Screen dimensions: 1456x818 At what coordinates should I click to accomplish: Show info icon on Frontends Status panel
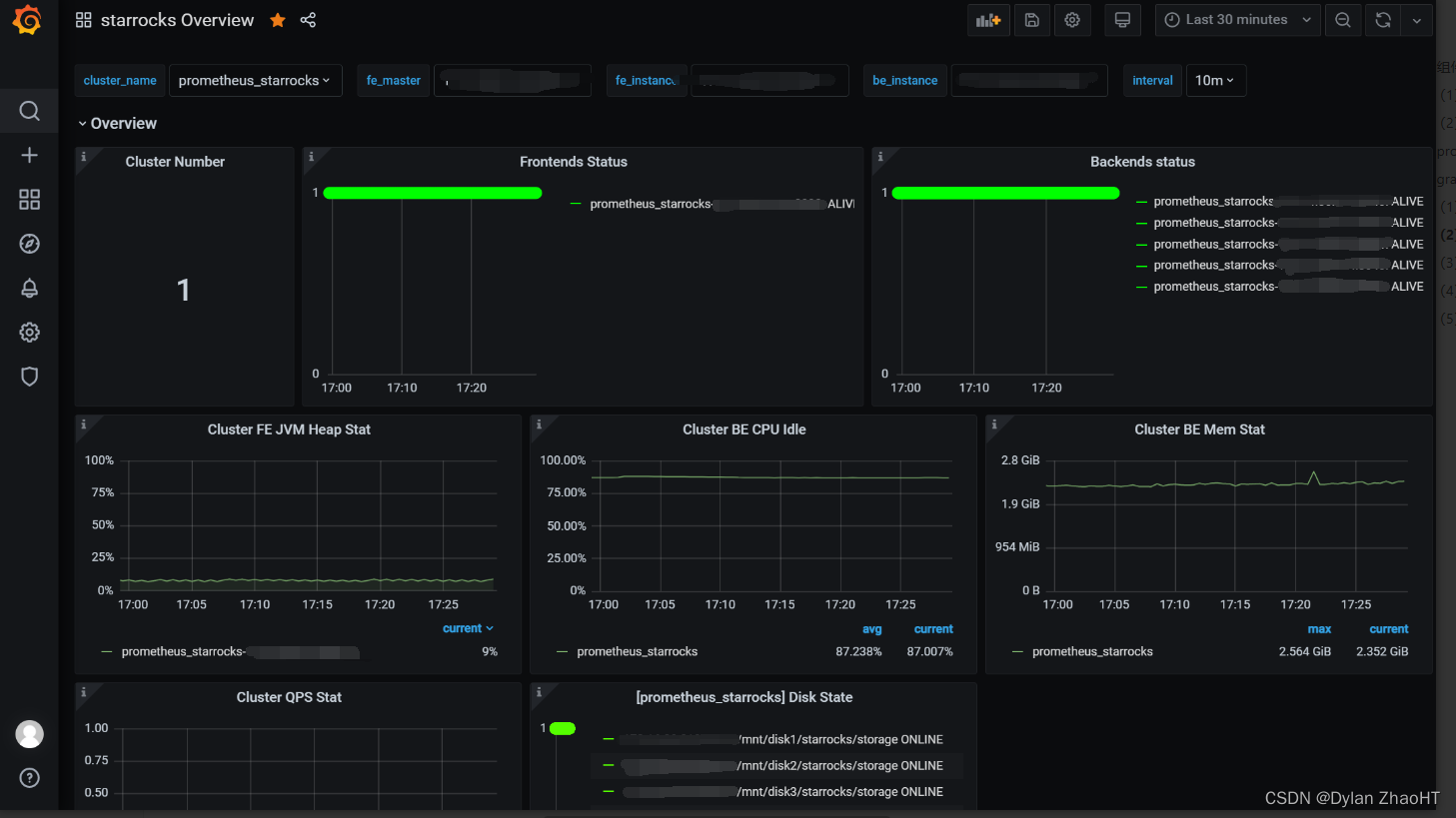tap(311, 157)
